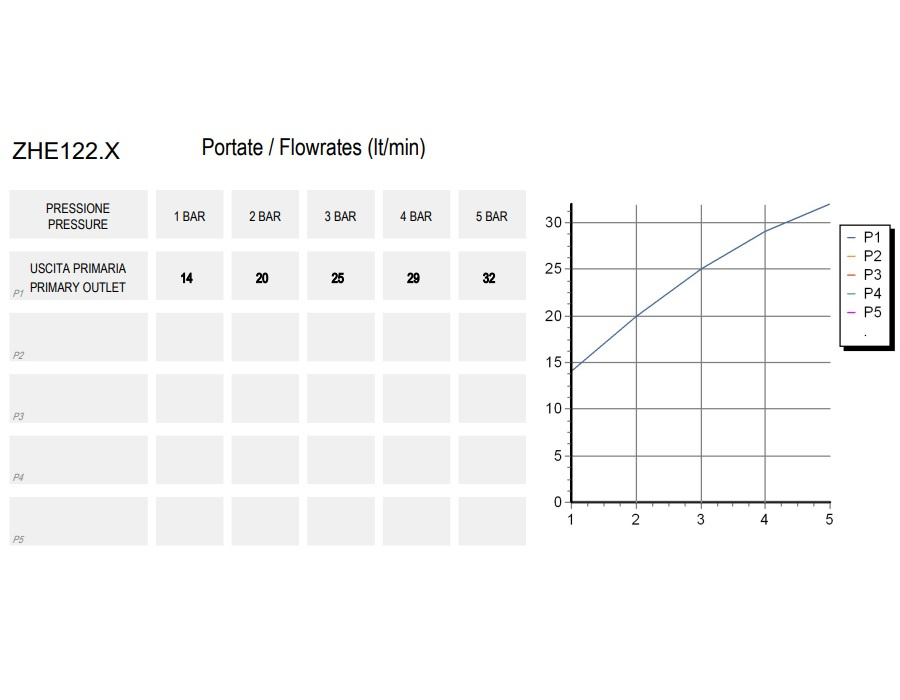Screen dimensions: 900x700
Task: Click the flowrate value 32 cell
Action: pos(492,275)
